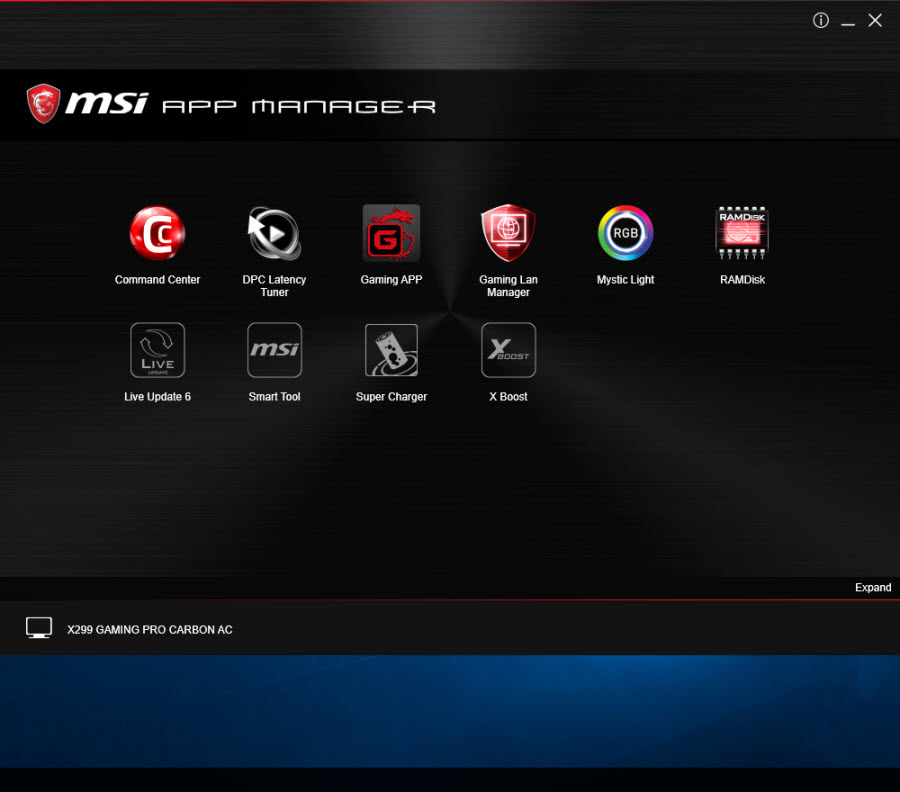Open the Live Update 6 icon
Viewport: 900px width, 792px height.
pyautogui.click(x=157, y=350)
